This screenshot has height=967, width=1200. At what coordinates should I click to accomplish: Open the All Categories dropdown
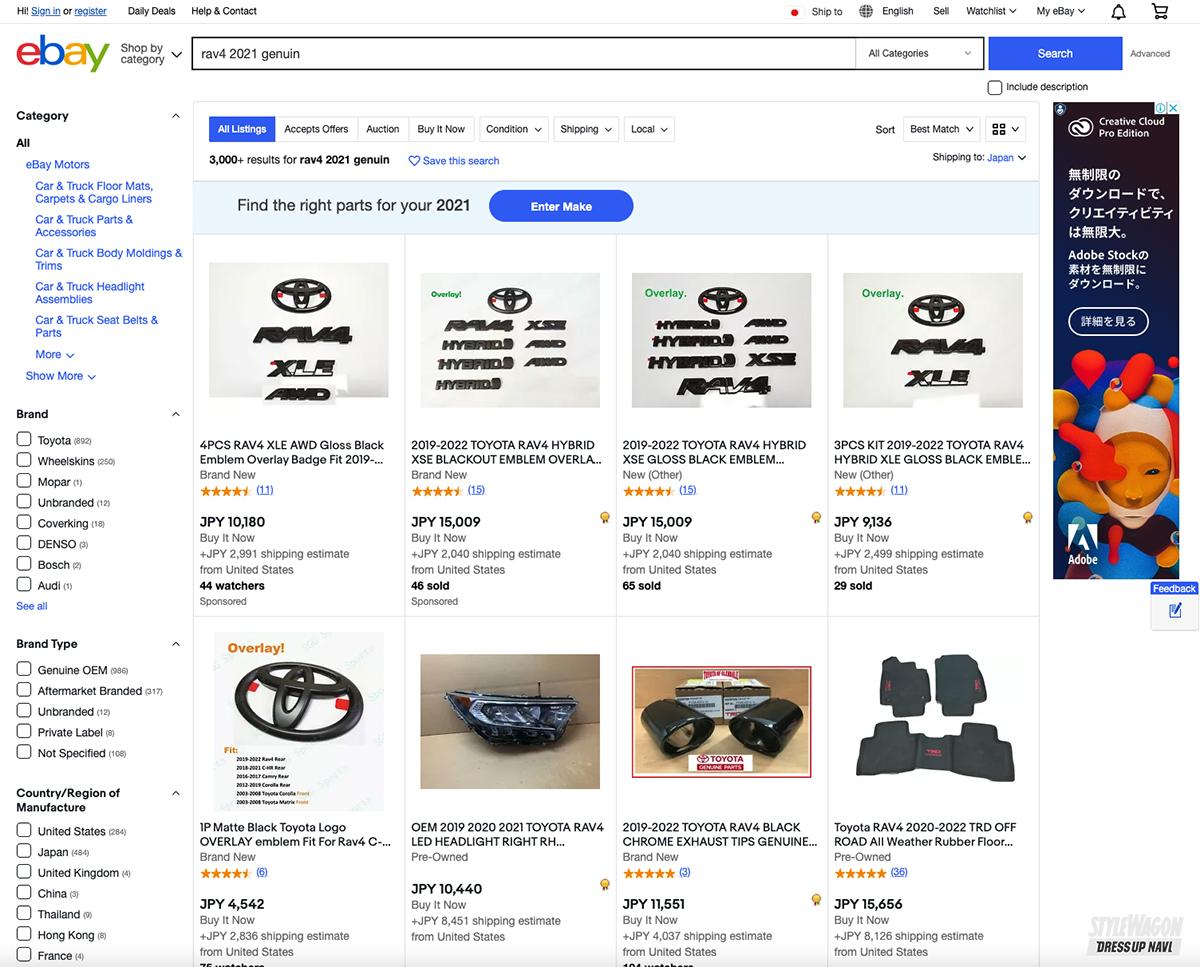(919, 54)
